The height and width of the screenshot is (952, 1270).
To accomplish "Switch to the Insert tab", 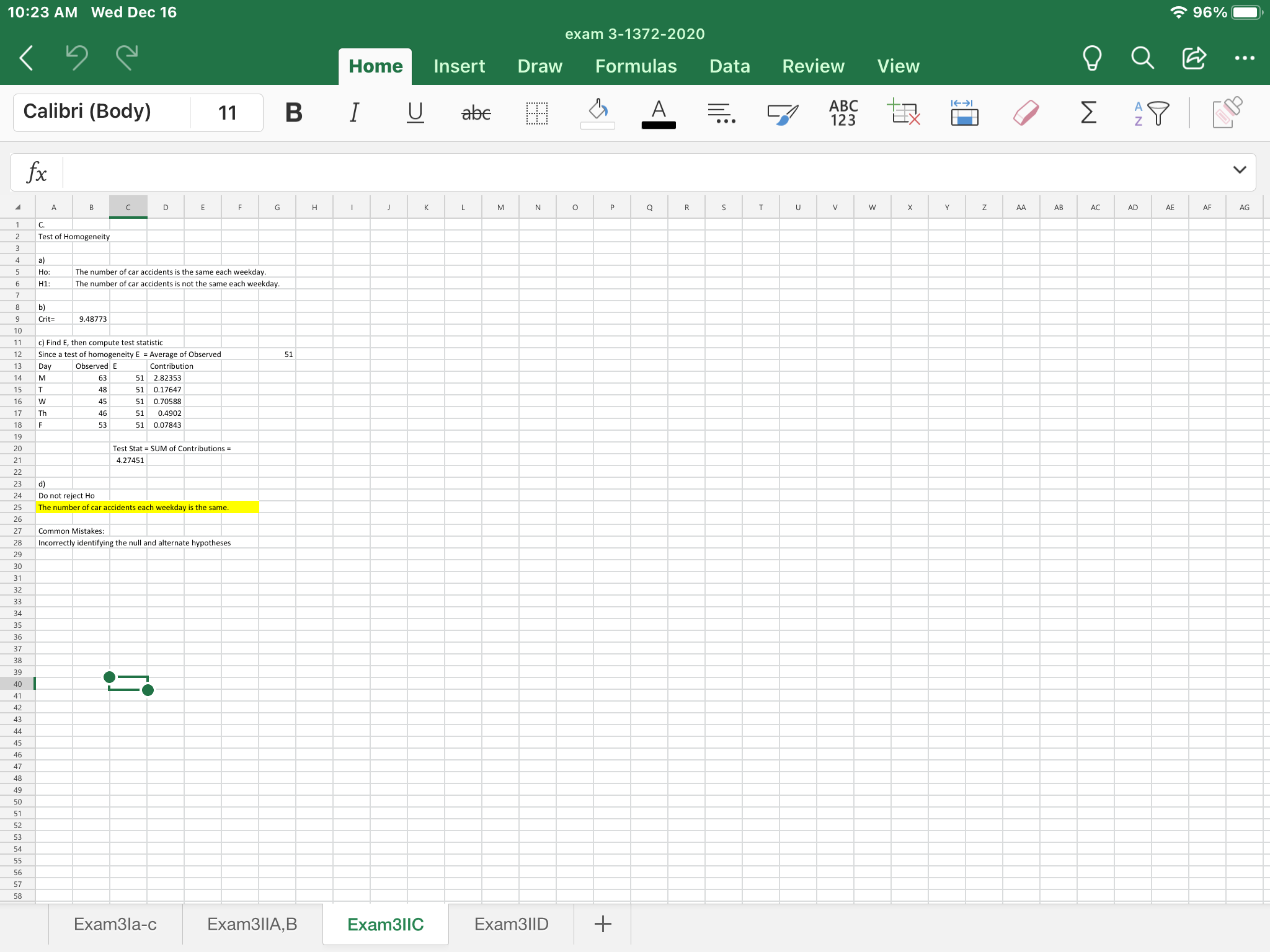I will click(x=459, y=66).
